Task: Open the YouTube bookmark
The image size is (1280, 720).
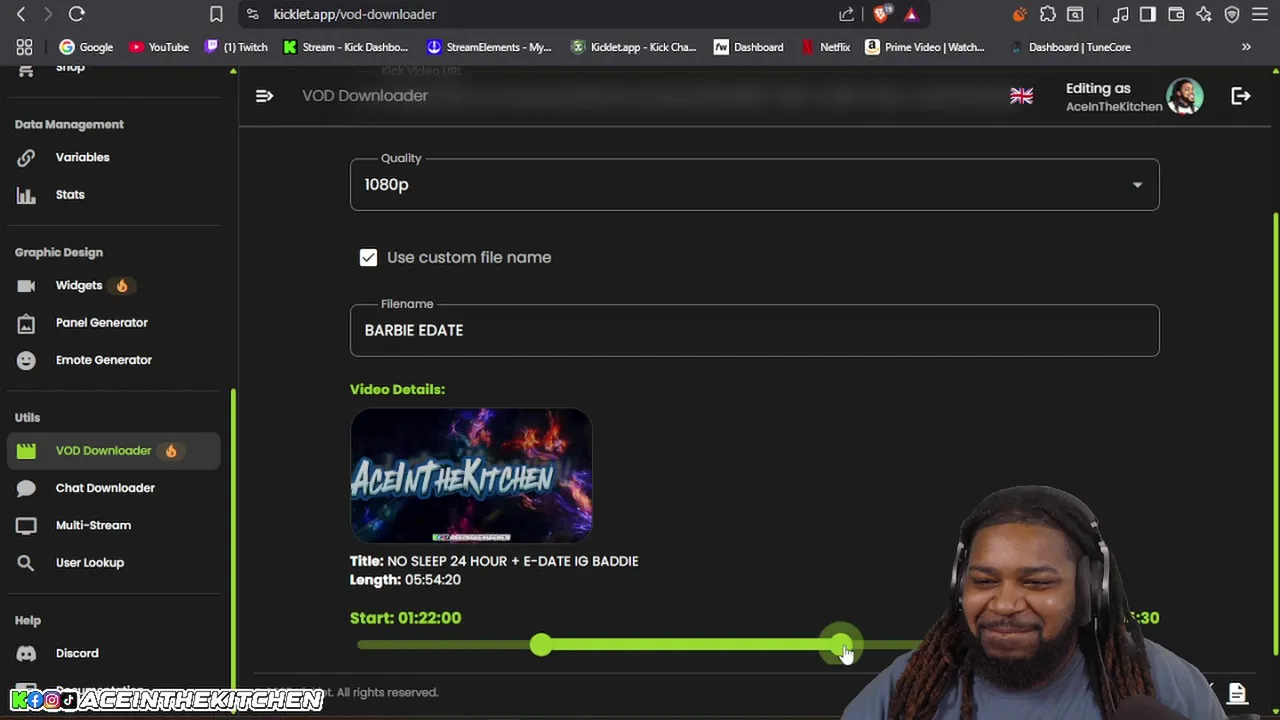Action: (x=159, y=47)
